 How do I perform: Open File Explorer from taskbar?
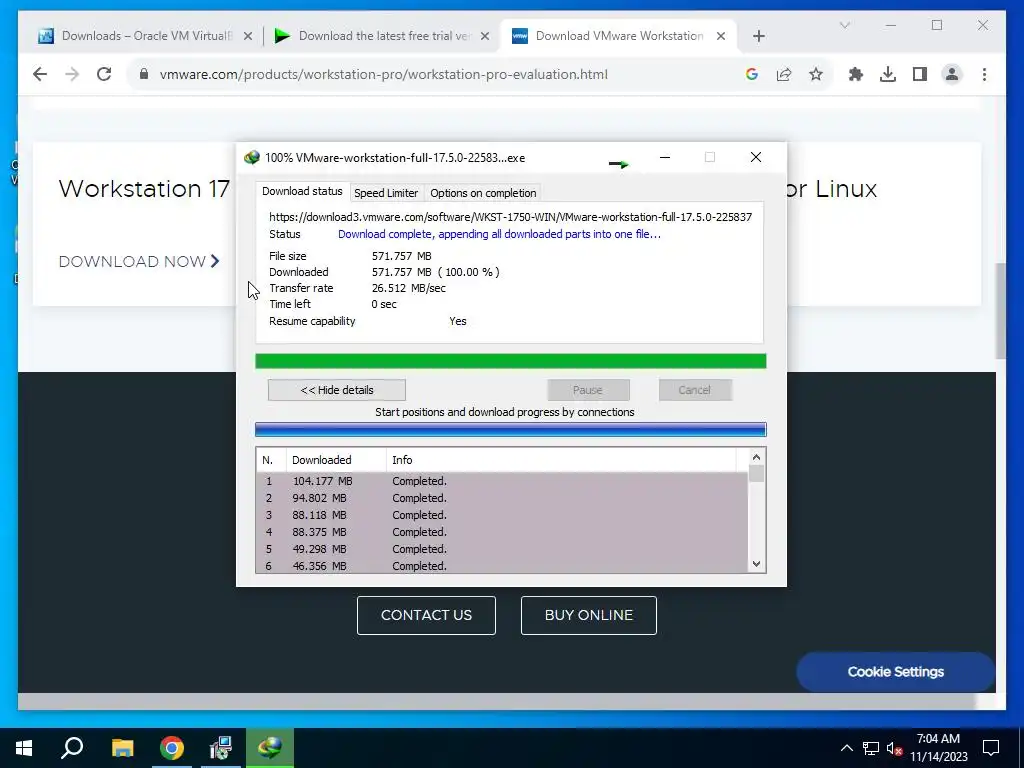122,748
